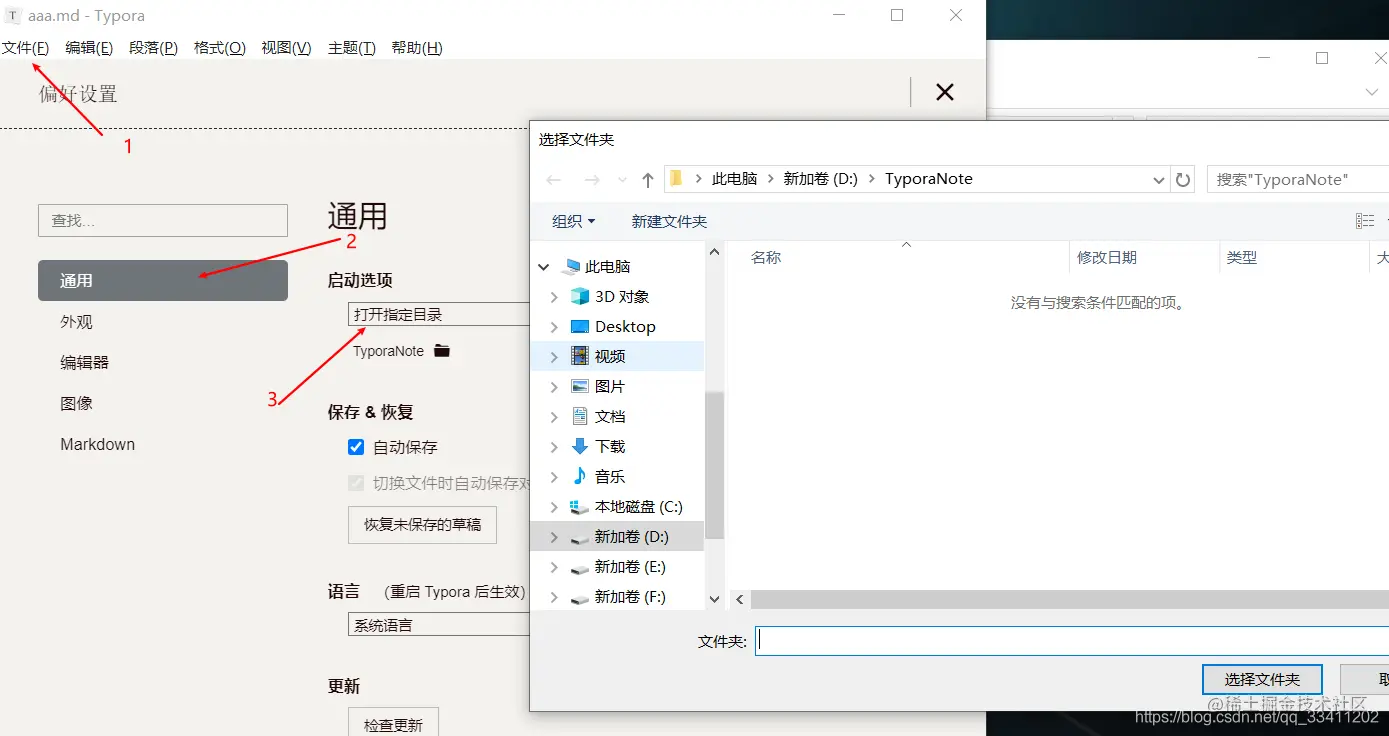Click the yellow folder icon in the address bar

[x=676, y=178]
